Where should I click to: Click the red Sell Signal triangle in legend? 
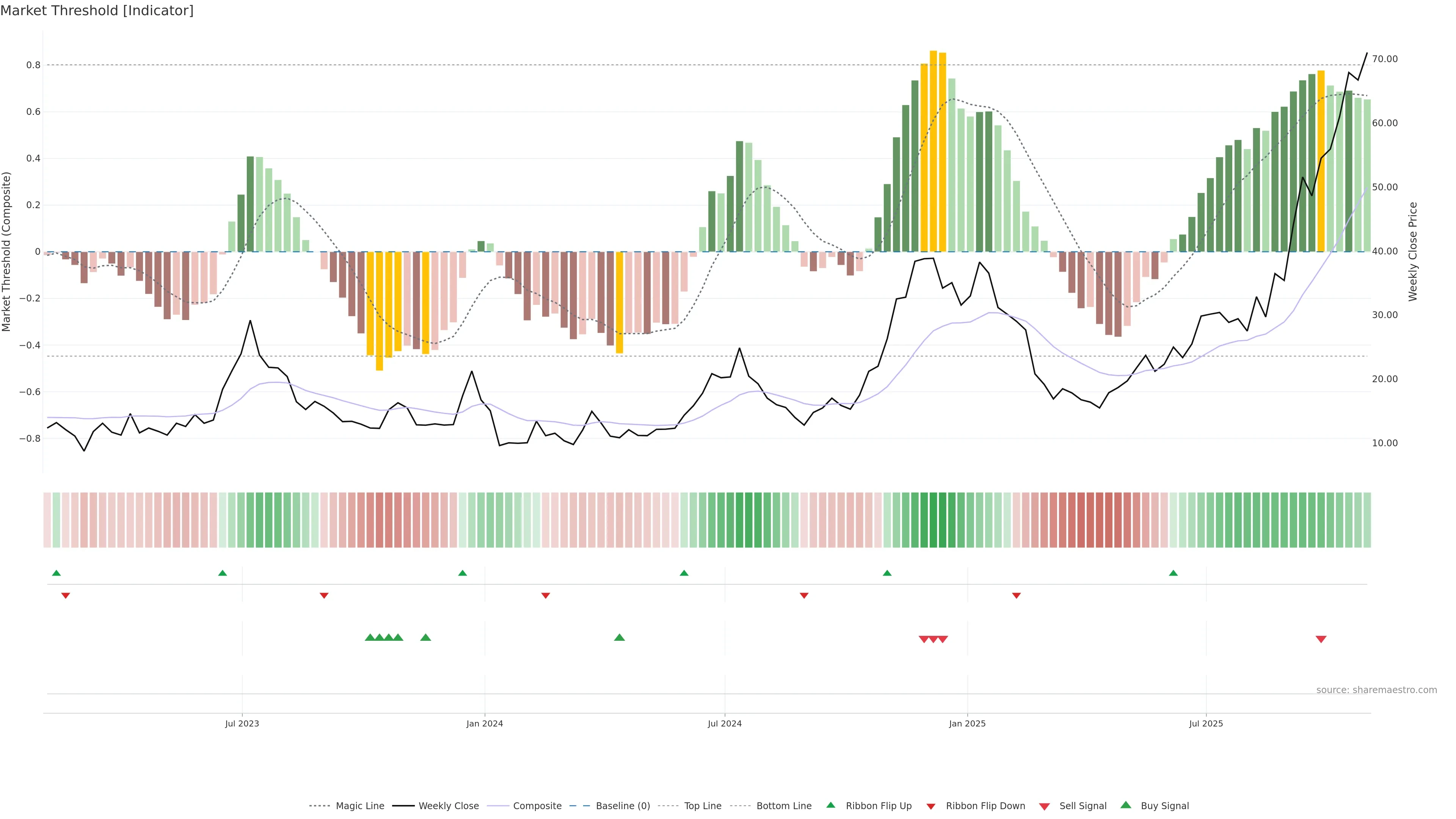pos(1045,806)
